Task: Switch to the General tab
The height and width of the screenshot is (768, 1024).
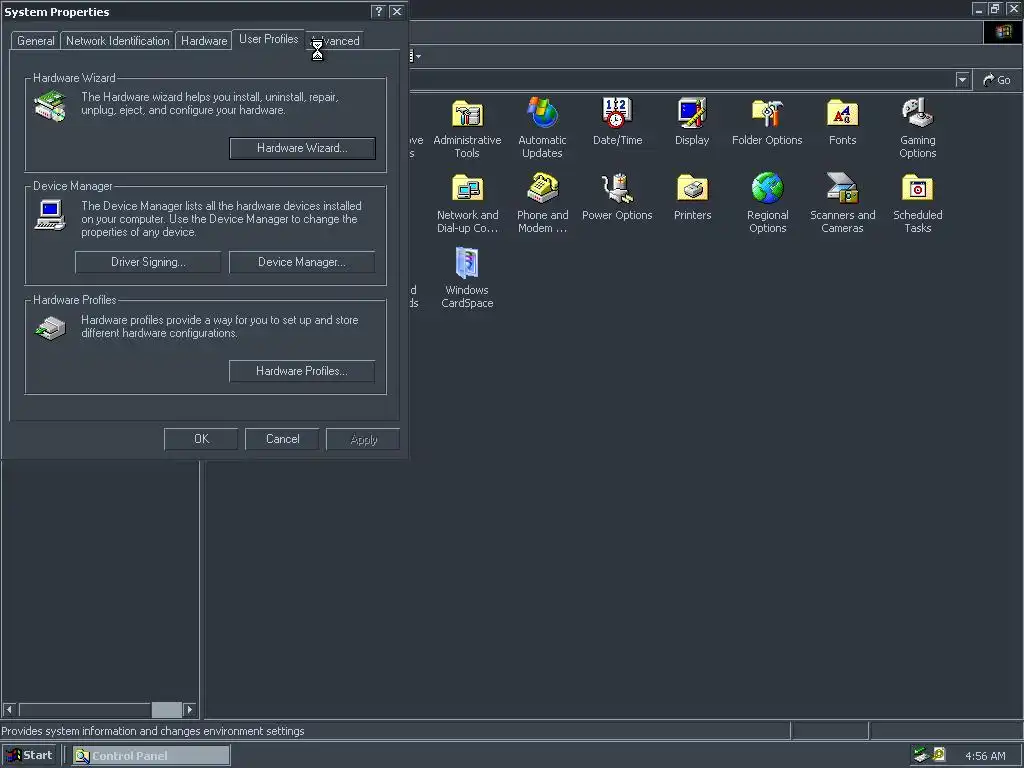Action: (35, 40)
